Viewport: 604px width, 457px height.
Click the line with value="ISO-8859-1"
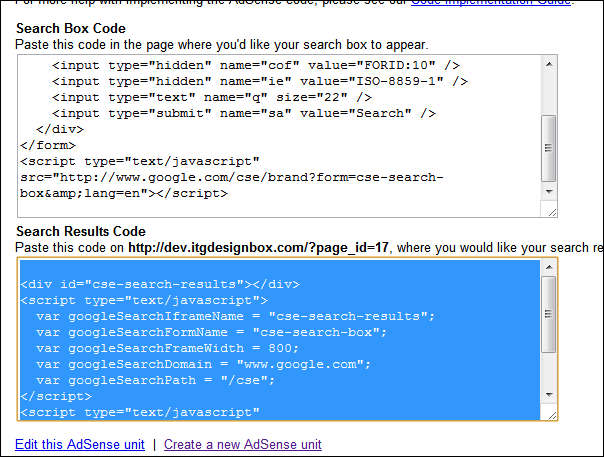click(x=260, y=81)
